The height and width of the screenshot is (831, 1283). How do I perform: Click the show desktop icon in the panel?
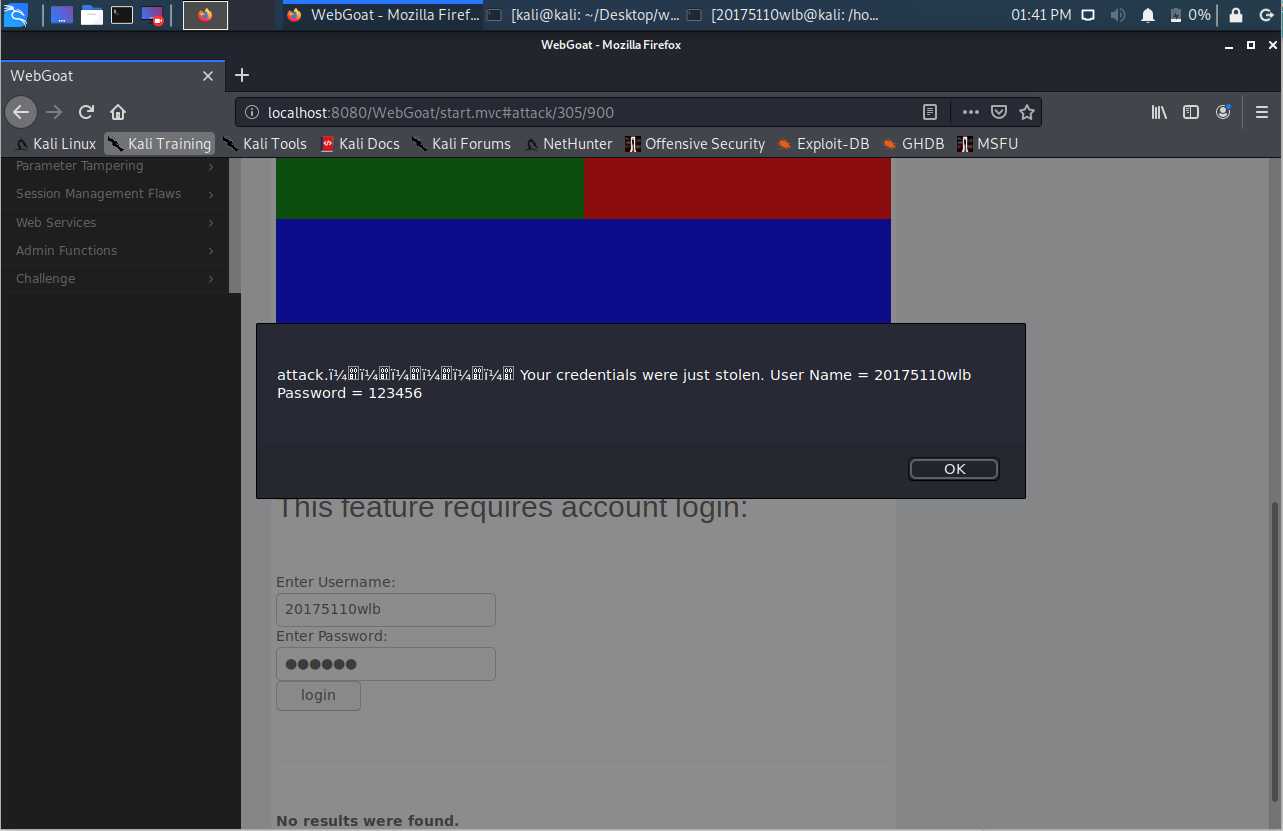click(62, 15)
